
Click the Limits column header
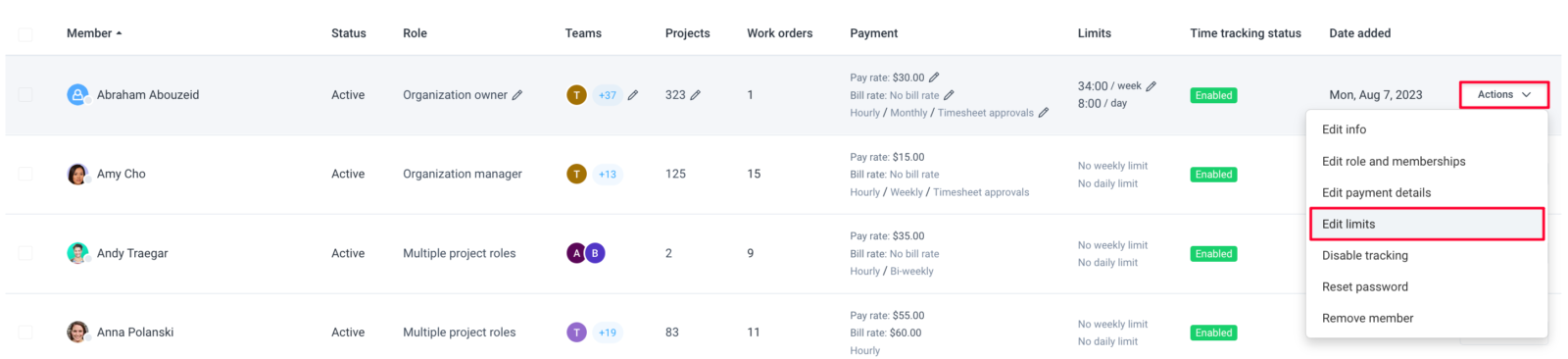click(1095, 33)
